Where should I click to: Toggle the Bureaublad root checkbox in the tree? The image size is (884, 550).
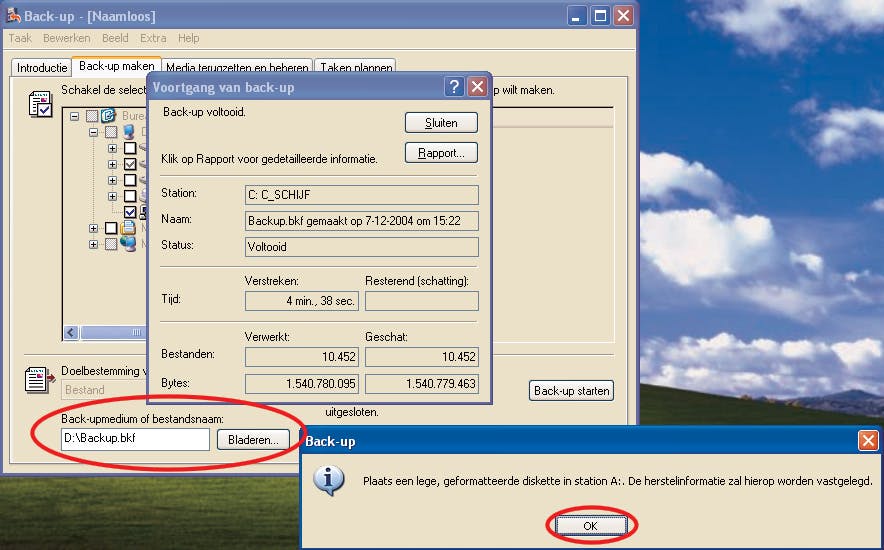(92, 116)
